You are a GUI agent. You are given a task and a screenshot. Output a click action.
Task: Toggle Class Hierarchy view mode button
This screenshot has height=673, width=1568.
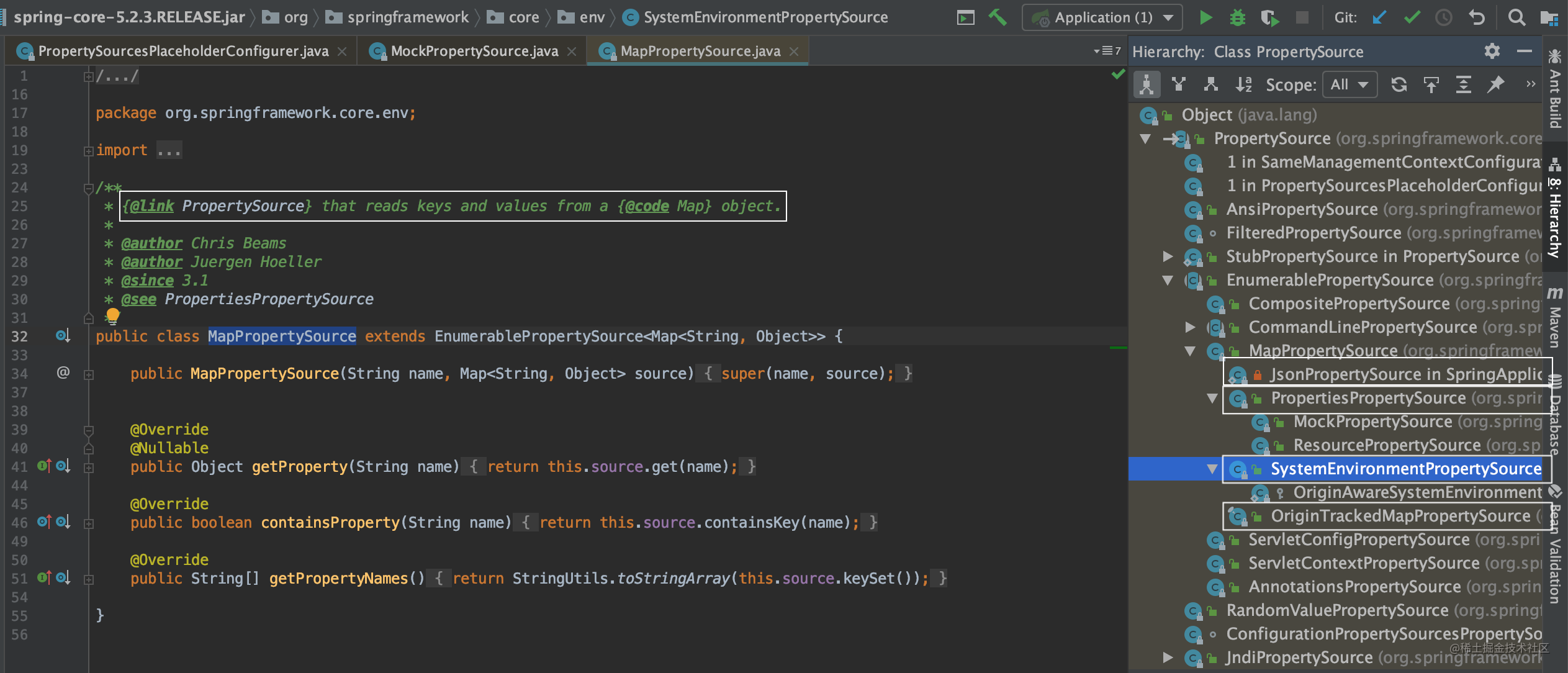coord(1147,84)
